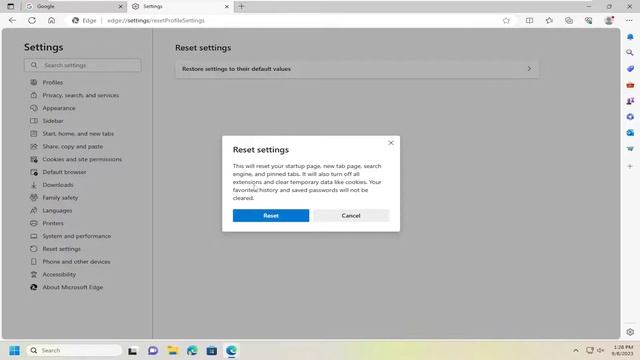Select Default browser settings
The width and height of the screenshot is (640, 360).
coord(64,172)
